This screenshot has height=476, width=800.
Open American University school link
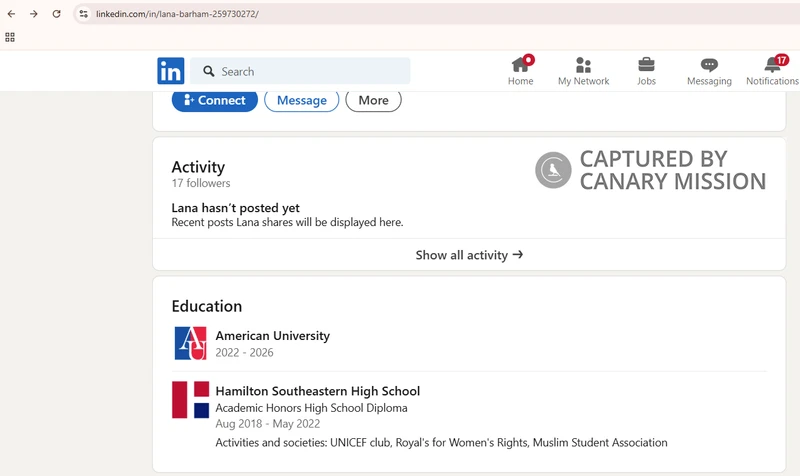pyautogui.click(x=272, y=336)
